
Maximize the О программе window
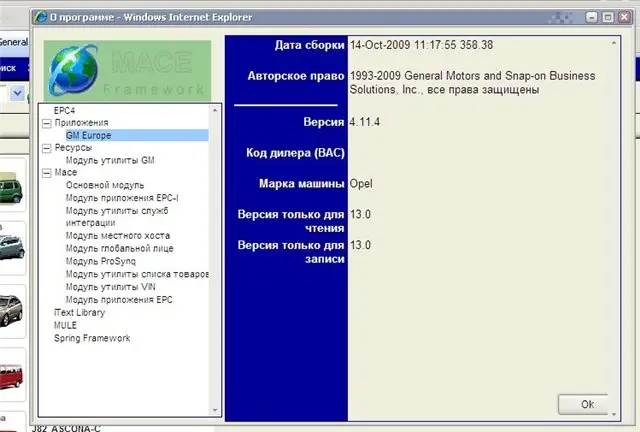pyautogui.click(x=608, y=17)
